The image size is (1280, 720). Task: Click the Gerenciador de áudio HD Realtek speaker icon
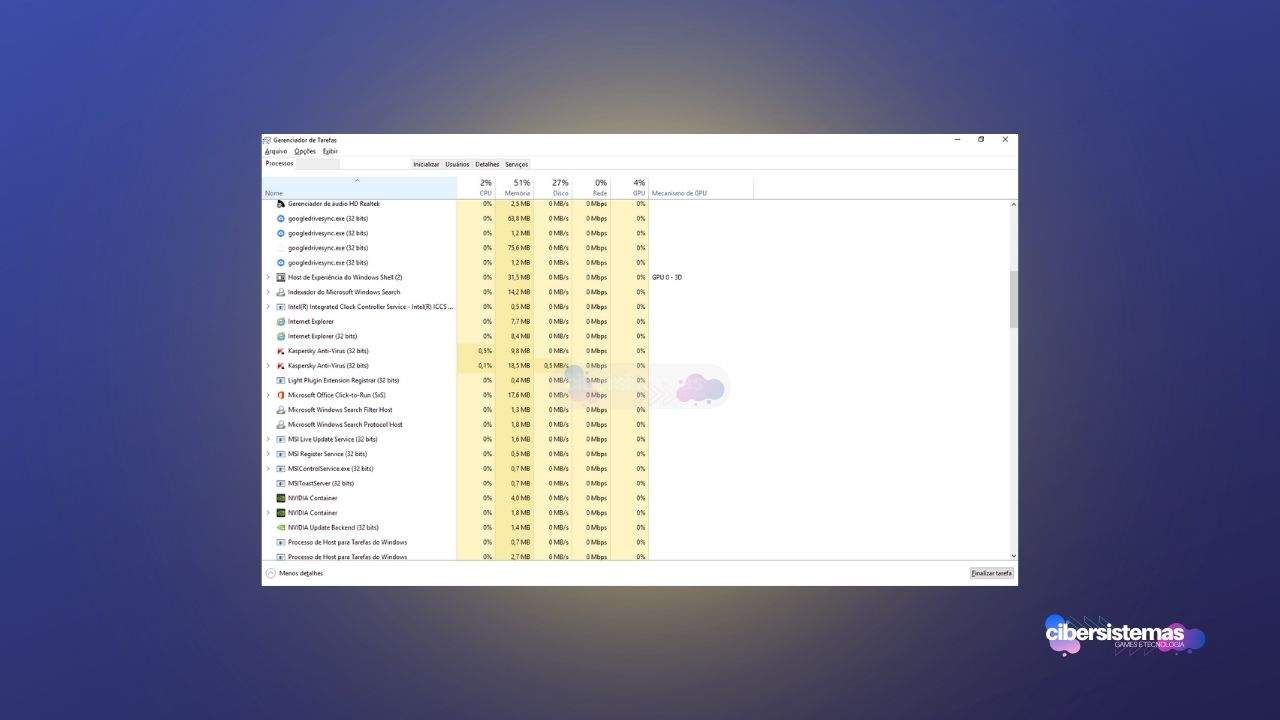point(281,204)
